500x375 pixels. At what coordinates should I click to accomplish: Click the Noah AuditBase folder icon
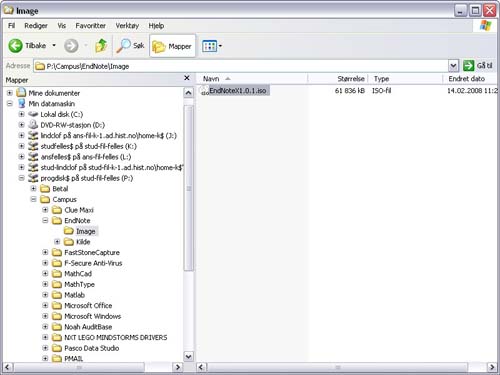[x=57, y=327]
